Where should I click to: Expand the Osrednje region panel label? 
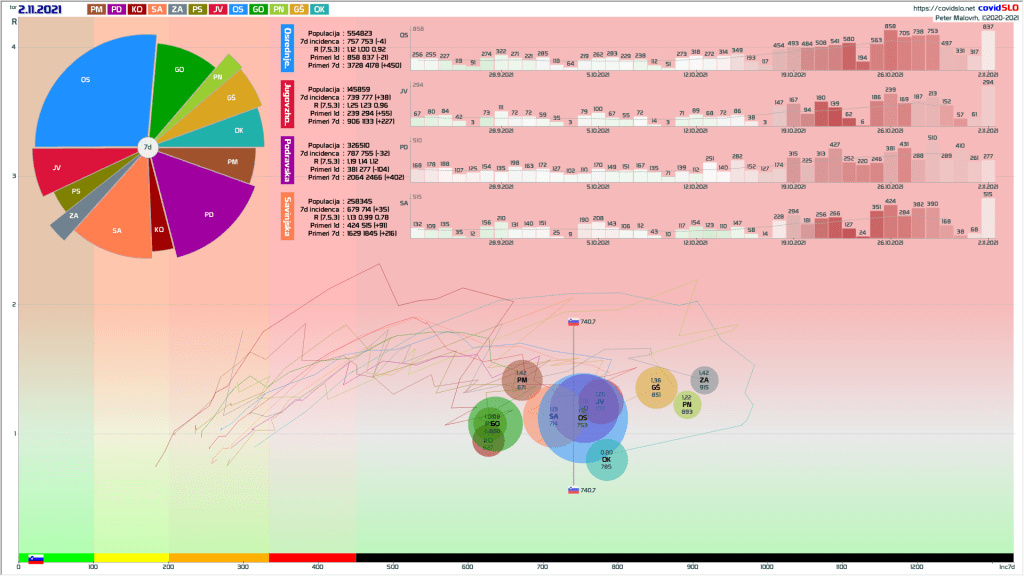click(288, 48)
